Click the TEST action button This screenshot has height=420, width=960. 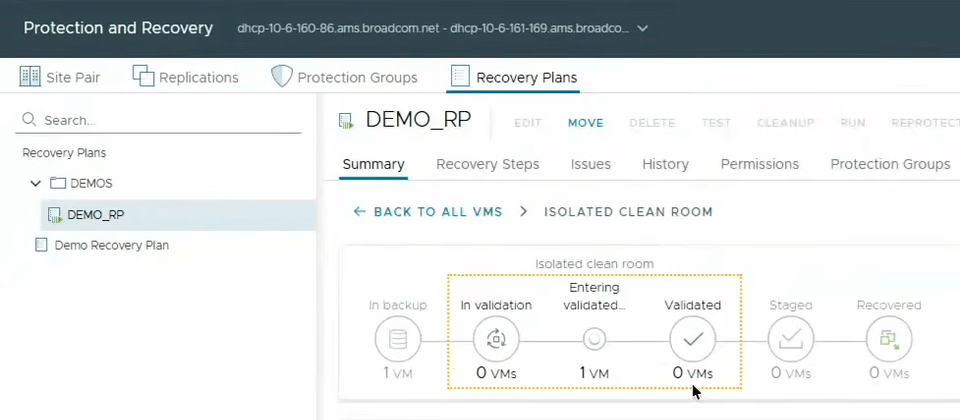pyautogui.click(x=716, y=123)
